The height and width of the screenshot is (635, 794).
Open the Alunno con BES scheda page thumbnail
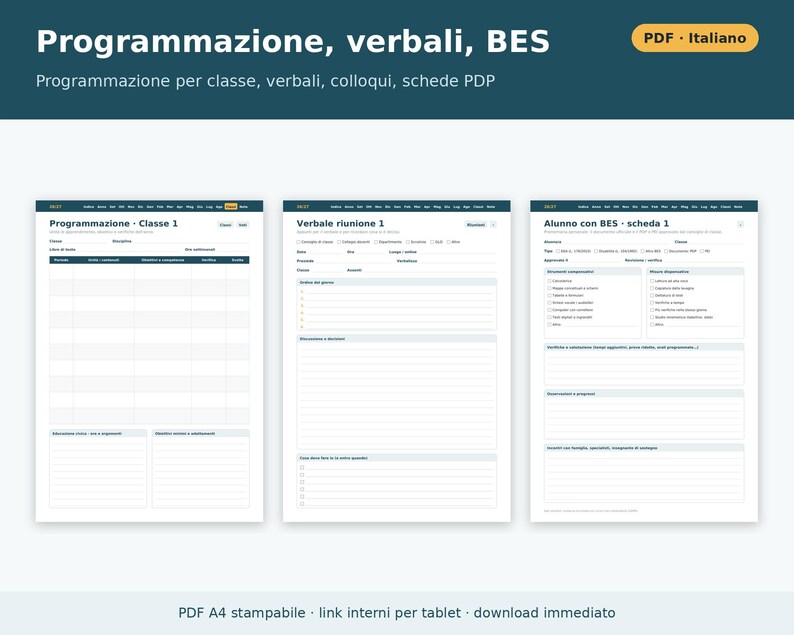tap(644, 361)
